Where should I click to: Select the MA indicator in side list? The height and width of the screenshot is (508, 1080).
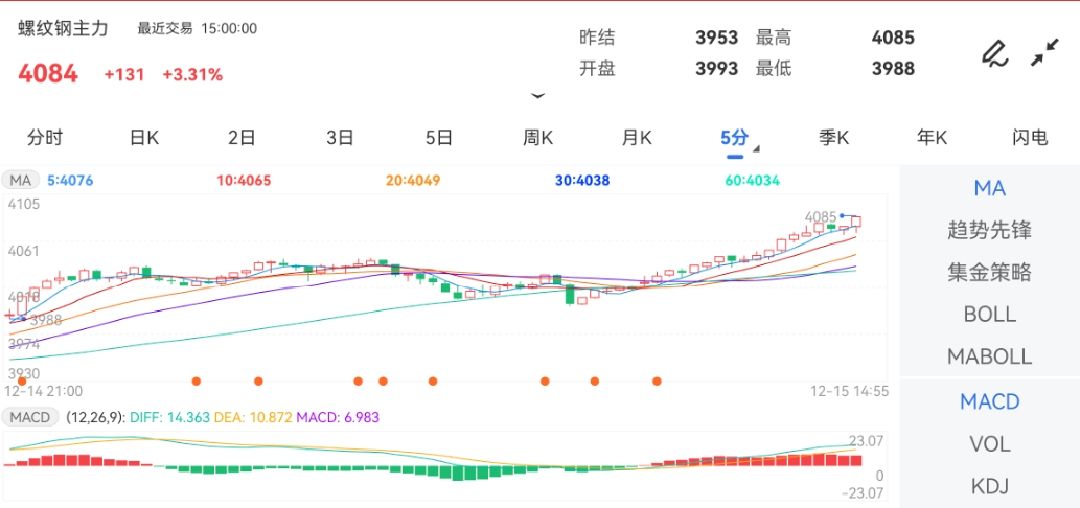[990, 188]
